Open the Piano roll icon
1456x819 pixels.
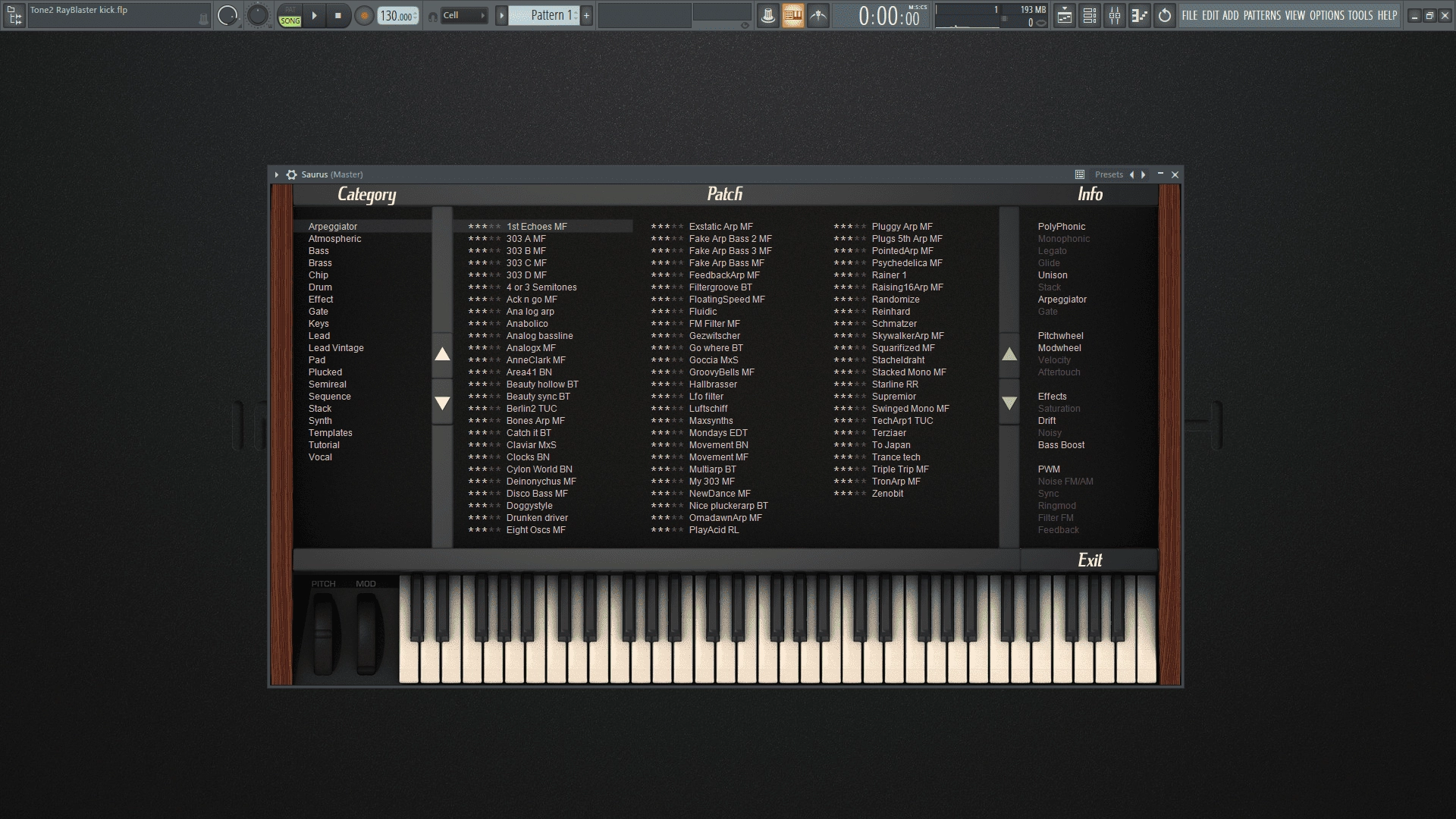coord(1140,15)
